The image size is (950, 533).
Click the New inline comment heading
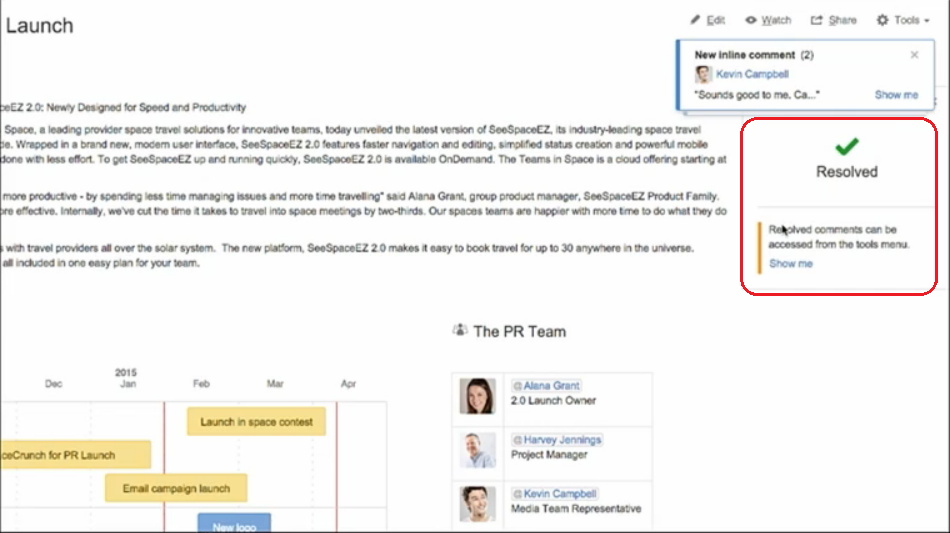(745, 55)
